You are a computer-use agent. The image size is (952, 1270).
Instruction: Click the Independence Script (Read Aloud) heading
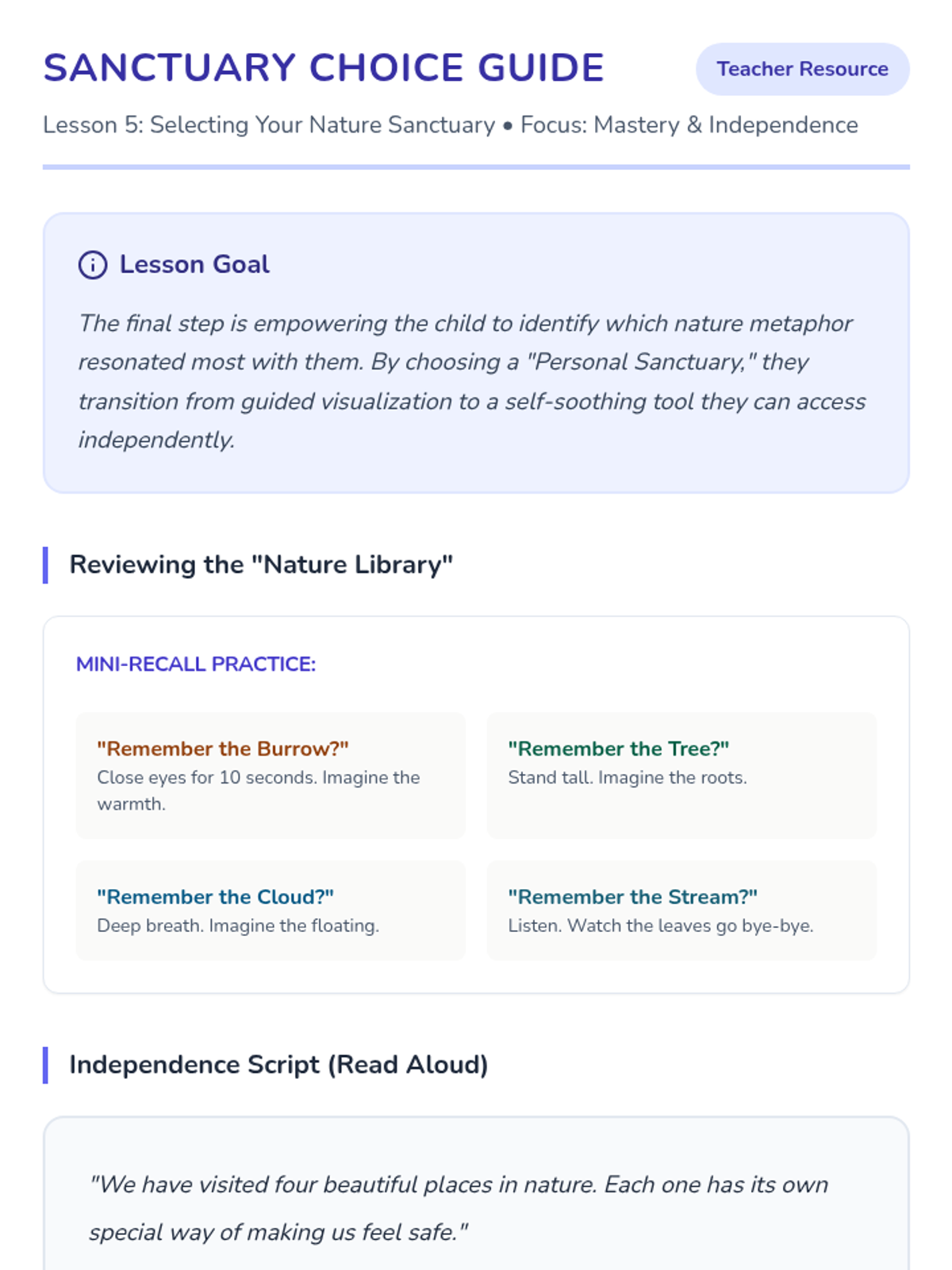[x=278, y=1064]
